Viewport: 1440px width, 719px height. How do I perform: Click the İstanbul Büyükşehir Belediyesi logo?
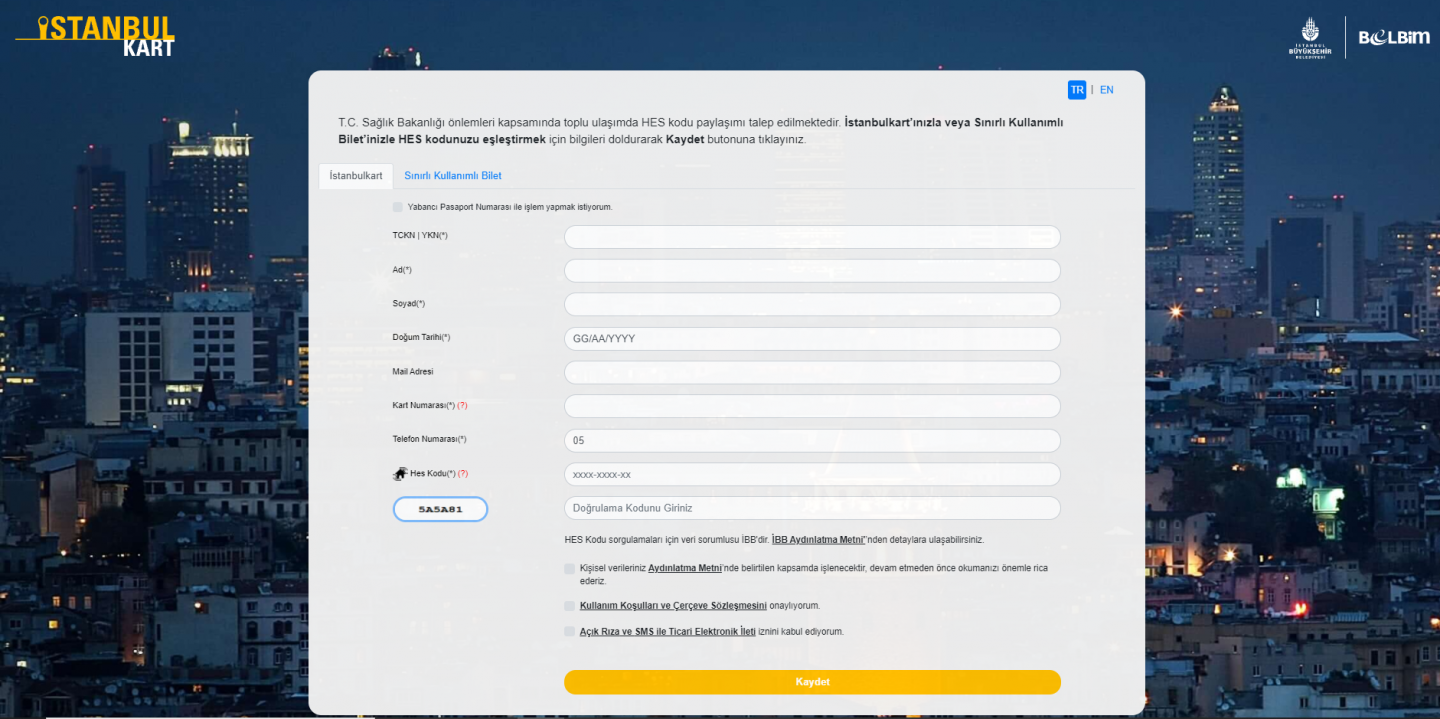click(1309, 38)
